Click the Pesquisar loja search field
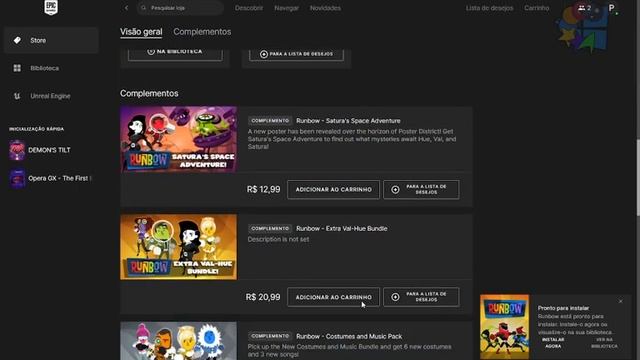Screen dimensions: 640x360 coord(180,8)
